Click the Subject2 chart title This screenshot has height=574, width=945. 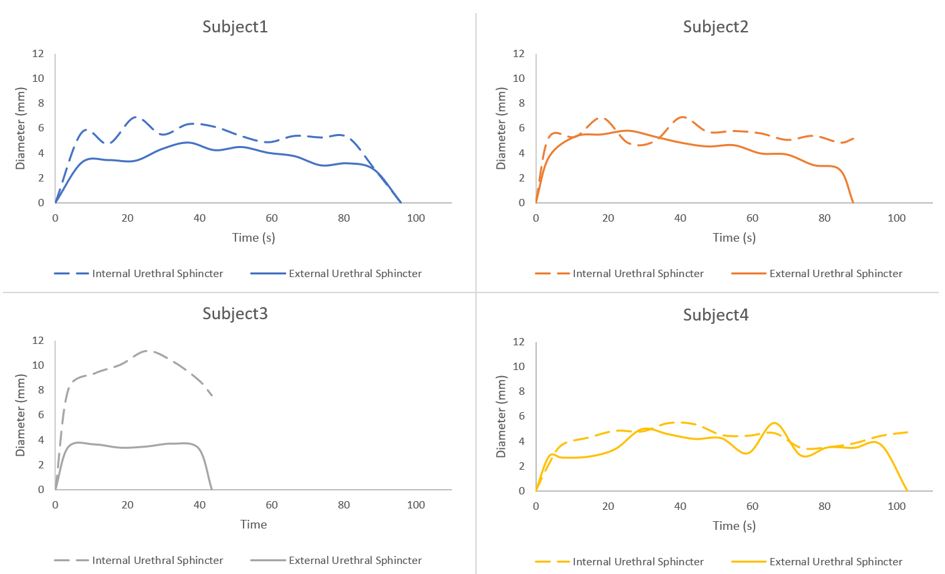point(715,26)
